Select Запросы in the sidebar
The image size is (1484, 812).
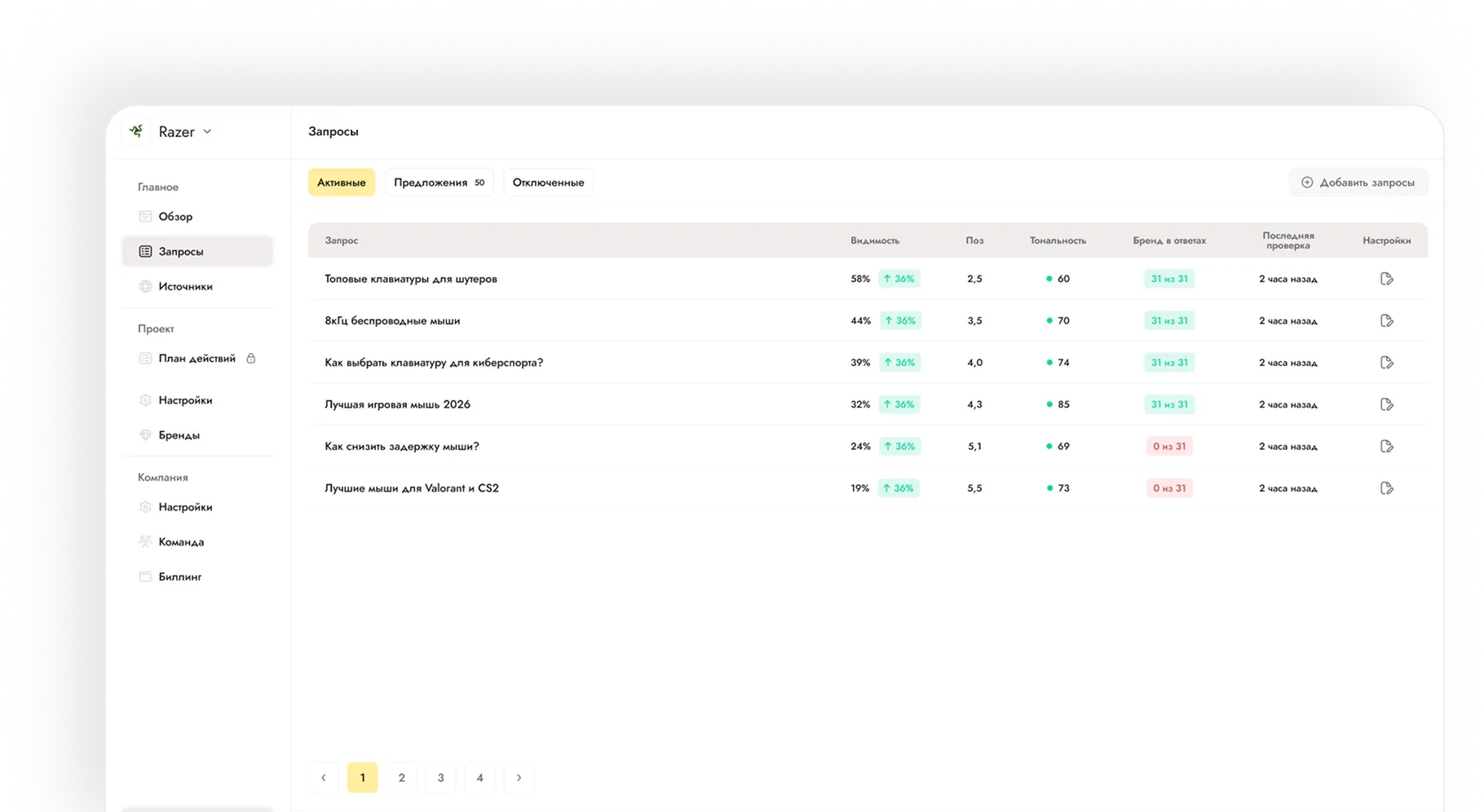point(197,251)
